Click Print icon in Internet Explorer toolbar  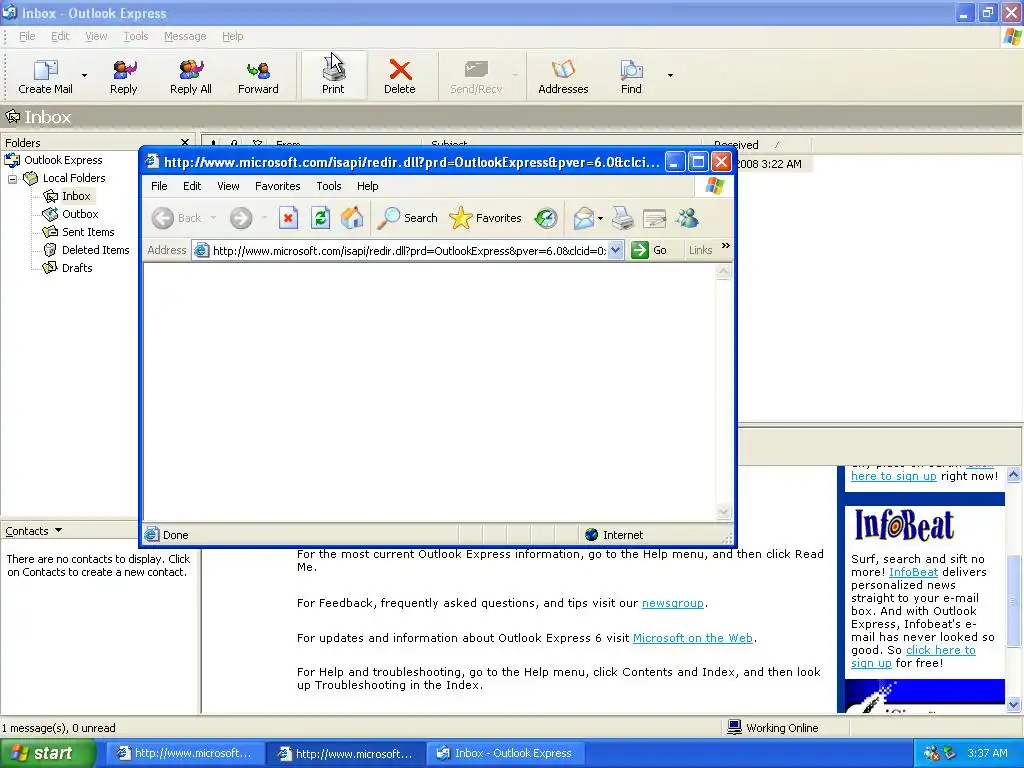tap(622, 218)
